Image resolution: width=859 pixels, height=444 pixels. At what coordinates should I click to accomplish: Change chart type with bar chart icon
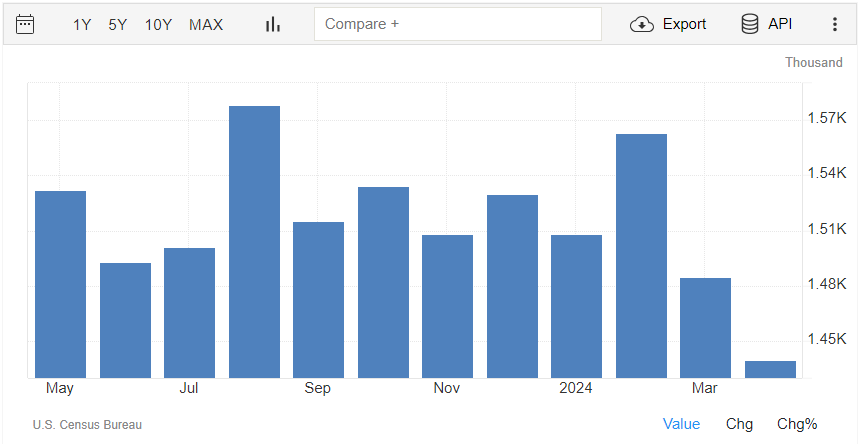coord(273,25)
